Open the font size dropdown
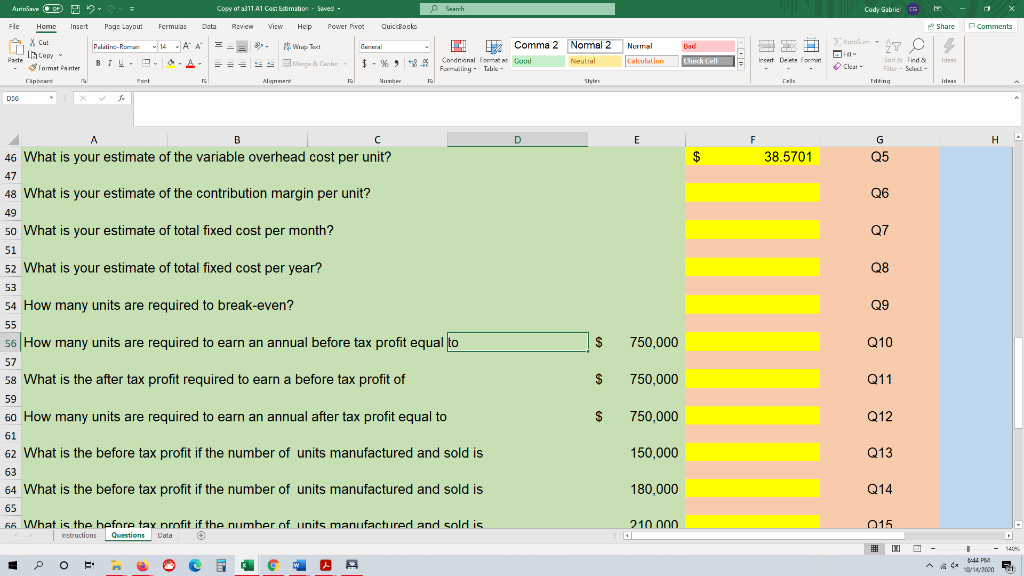Image resolution: width=1024 pixels, height=576 pixels. click(177, 47)
